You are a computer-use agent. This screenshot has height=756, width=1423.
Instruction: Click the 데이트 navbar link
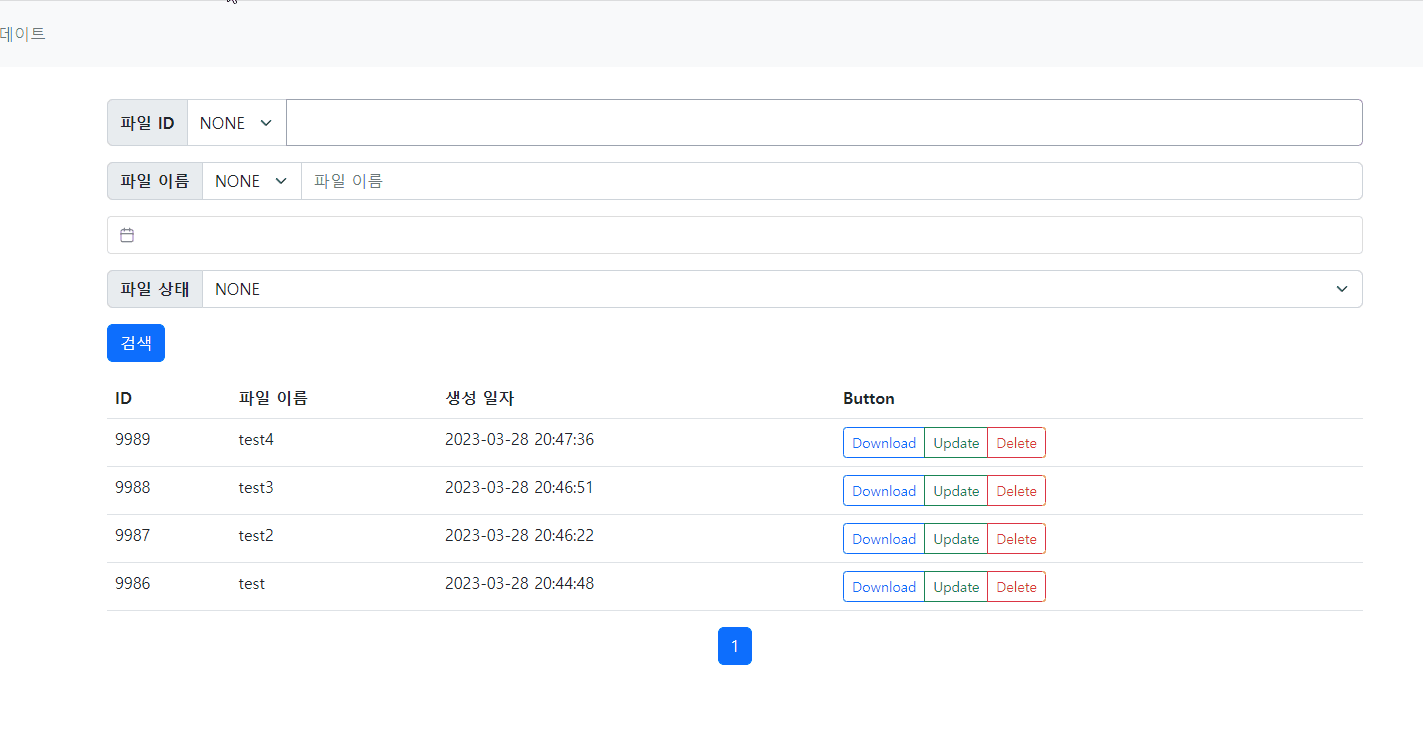click(x=23, y=34)
